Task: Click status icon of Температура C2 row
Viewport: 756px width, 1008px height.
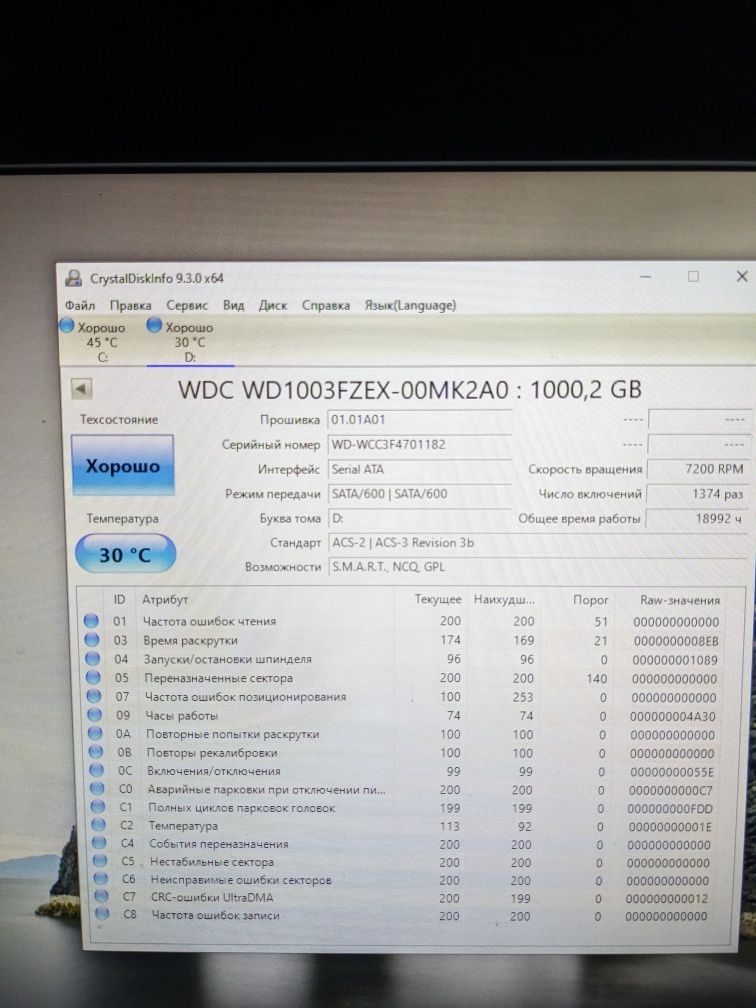Action: pos(98,824)
